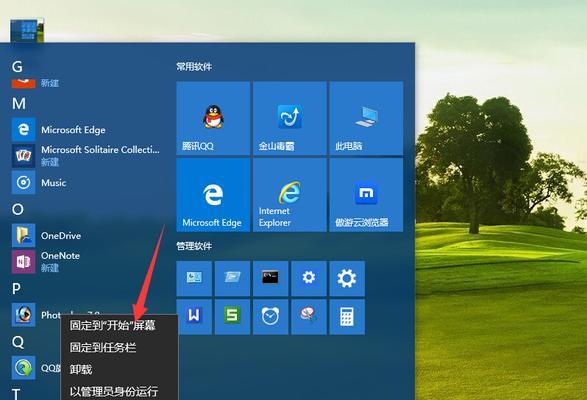Launch the WPS Writer W tile

[x=194, y=316]
